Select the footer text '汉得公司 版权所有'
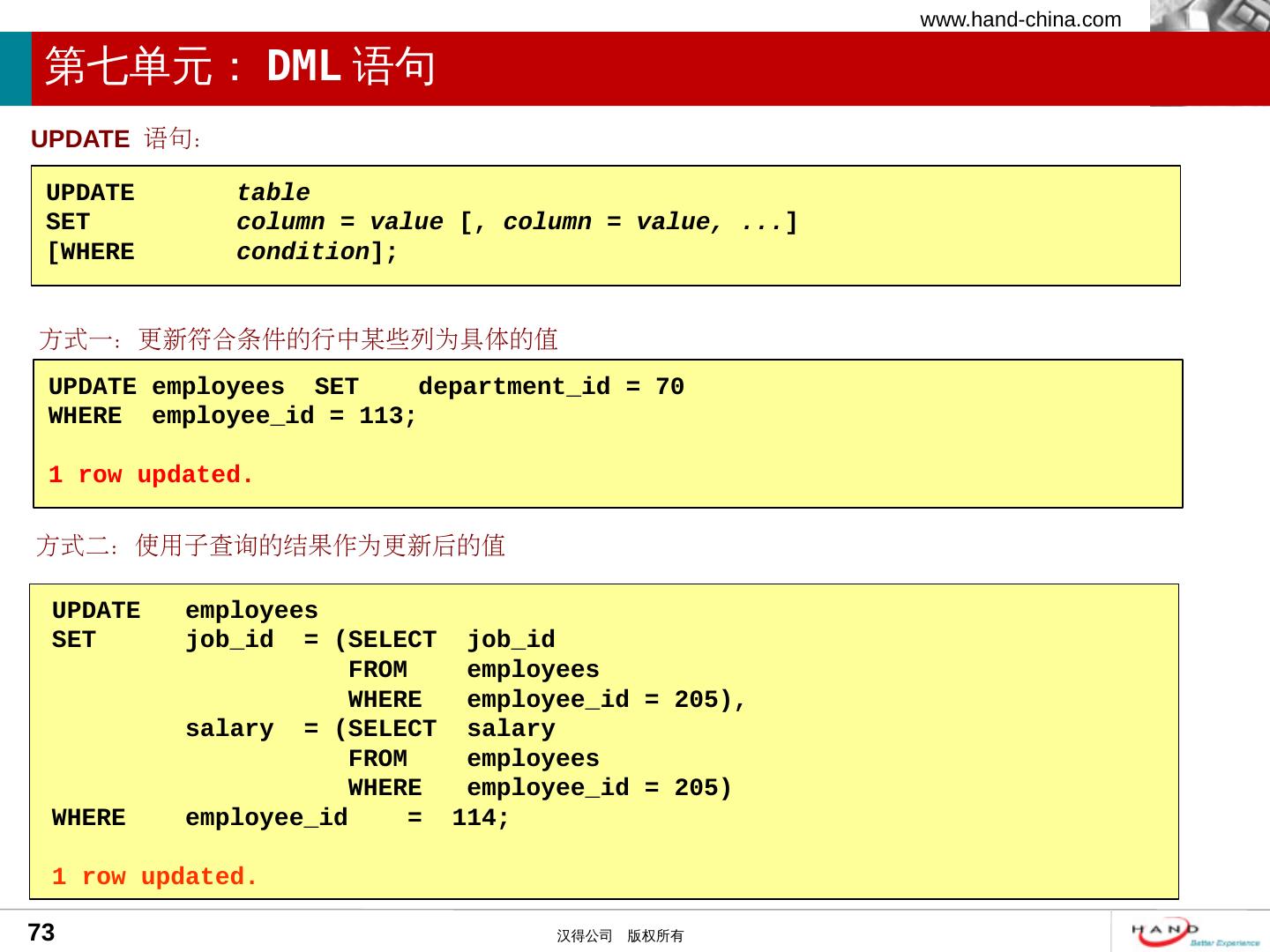1270x952 pixels. point(620,936)
